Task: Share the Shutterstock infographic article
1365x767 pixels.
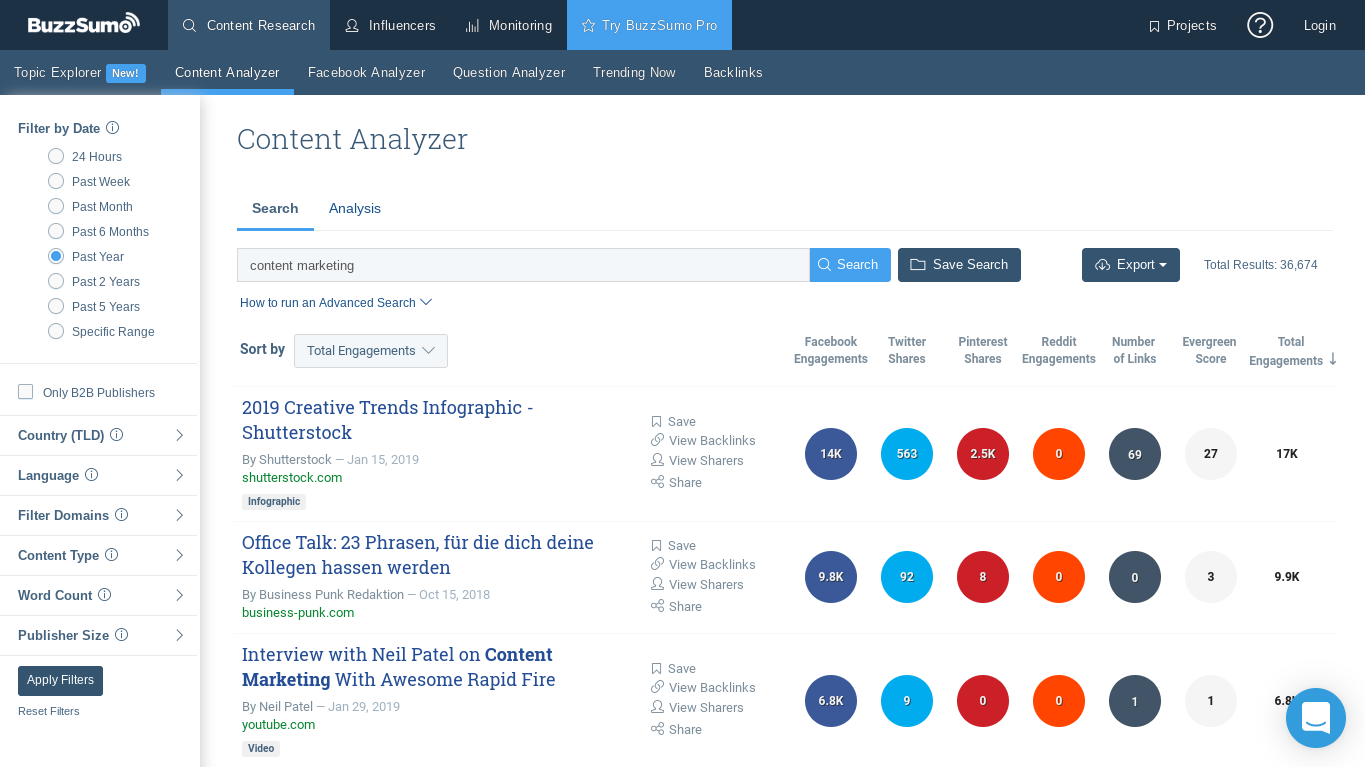Action: click(x=676, y=483)
